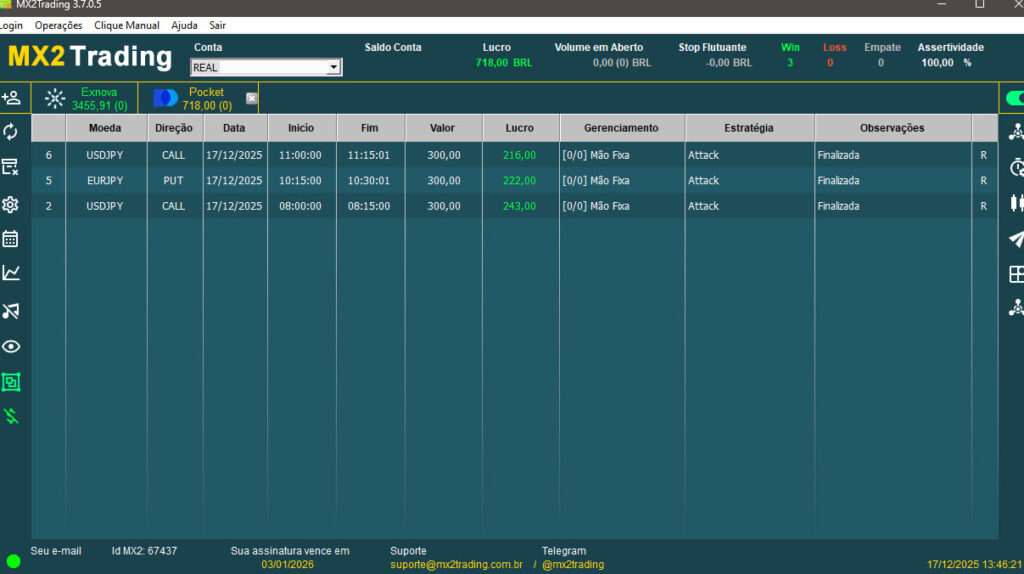Open the Operações menu

tap(59, 25)
